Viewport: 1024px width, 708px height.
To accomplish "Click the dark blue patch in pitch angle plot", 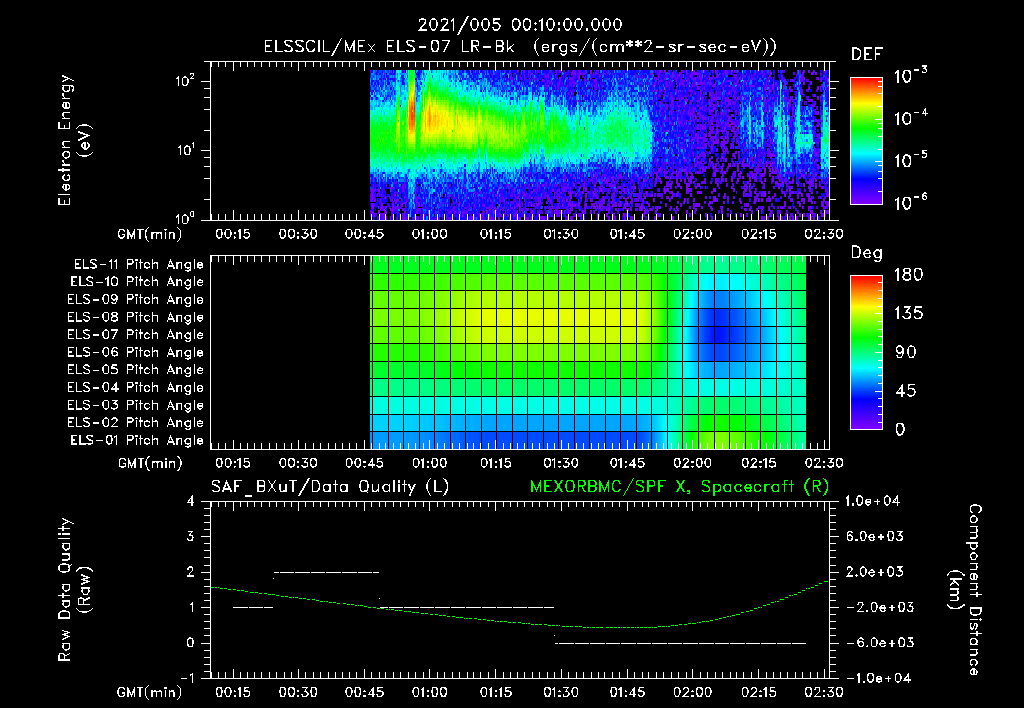I will [722, 327].
